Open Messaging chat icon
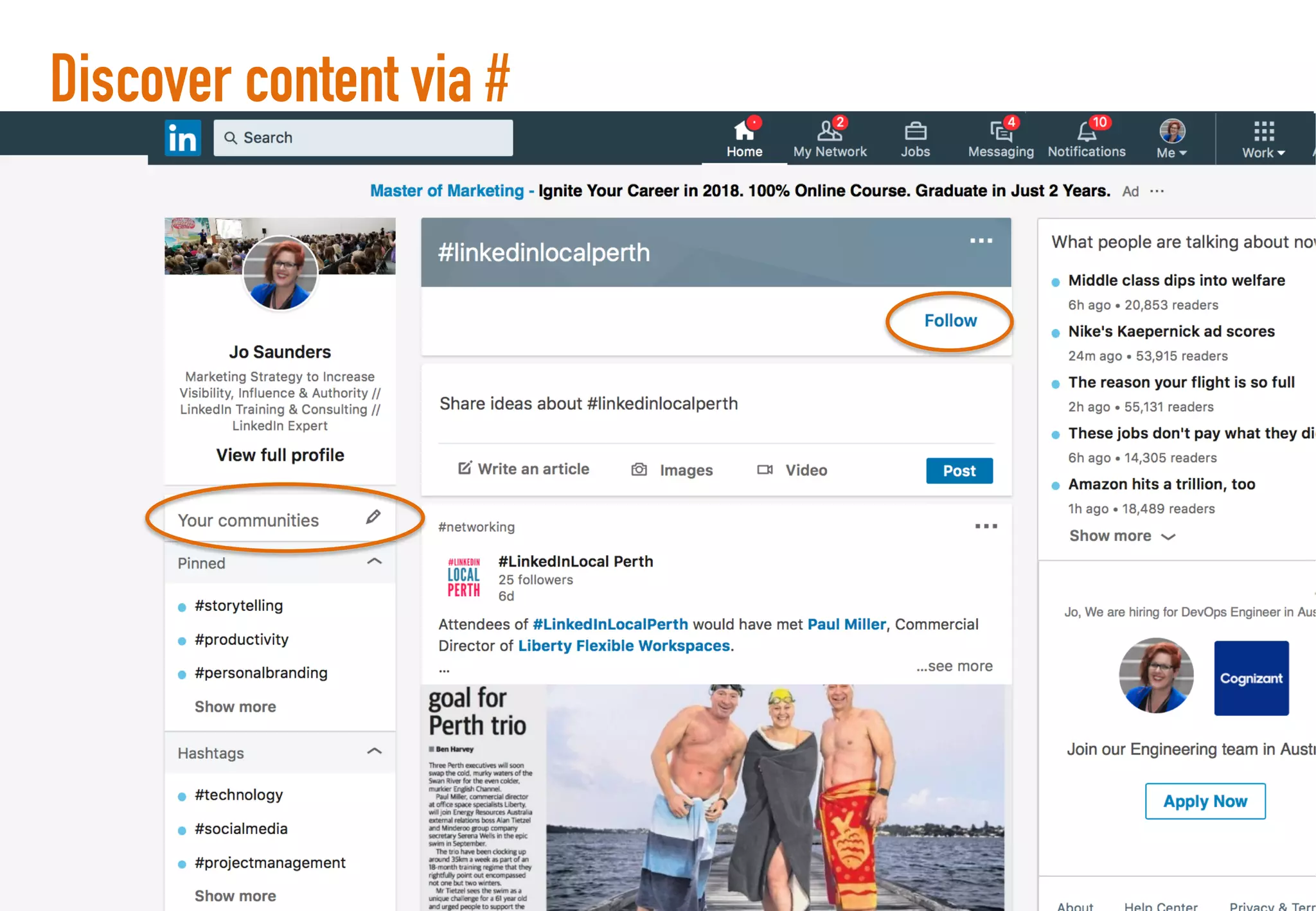 click(1000, 131)
